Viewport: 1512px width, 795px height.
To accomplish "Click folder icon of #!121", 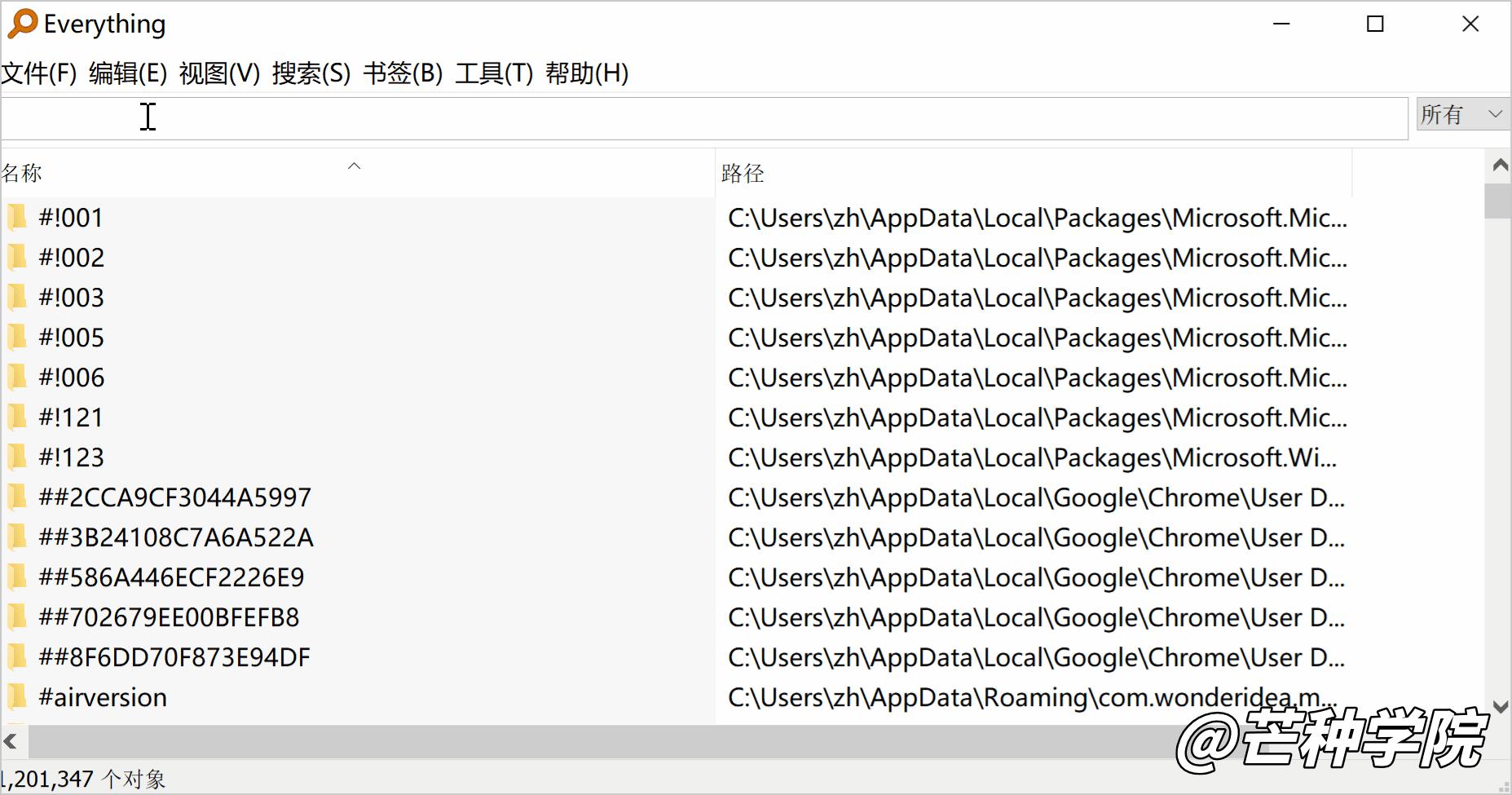I will pos(17,417).
